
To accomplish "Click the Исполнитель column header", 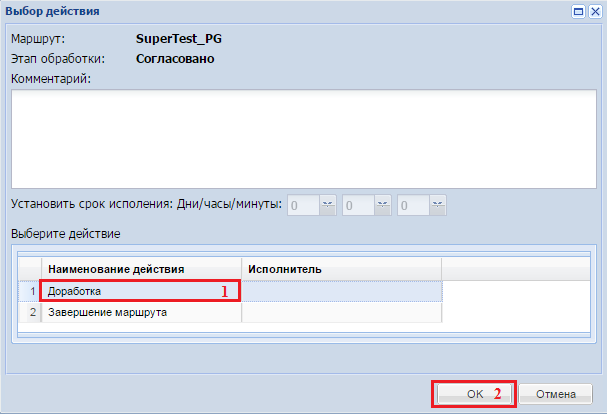I will pyautogui.click(x=341, y=270).
